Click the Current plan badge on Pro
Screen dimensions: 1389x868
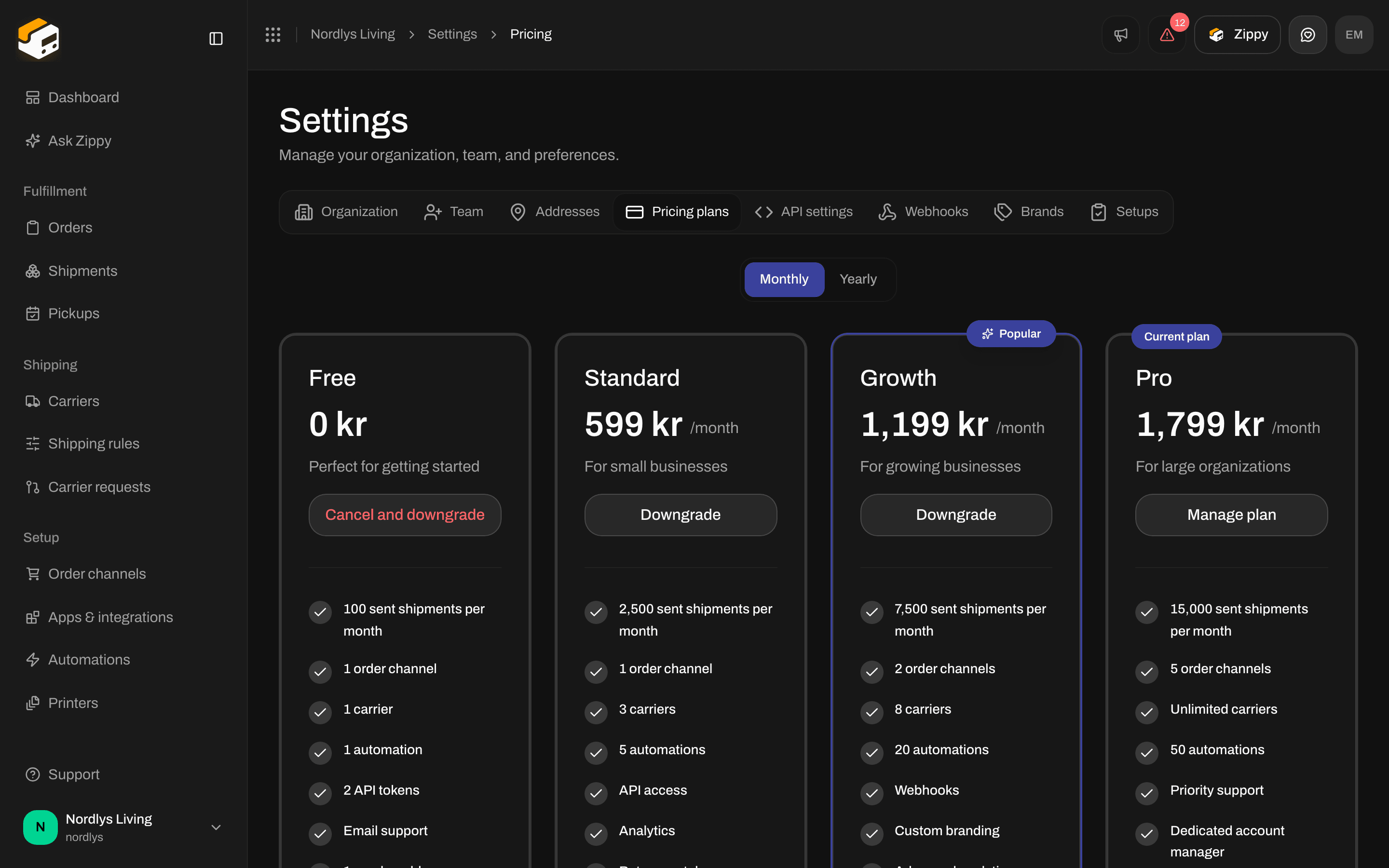click(1176, 337)
